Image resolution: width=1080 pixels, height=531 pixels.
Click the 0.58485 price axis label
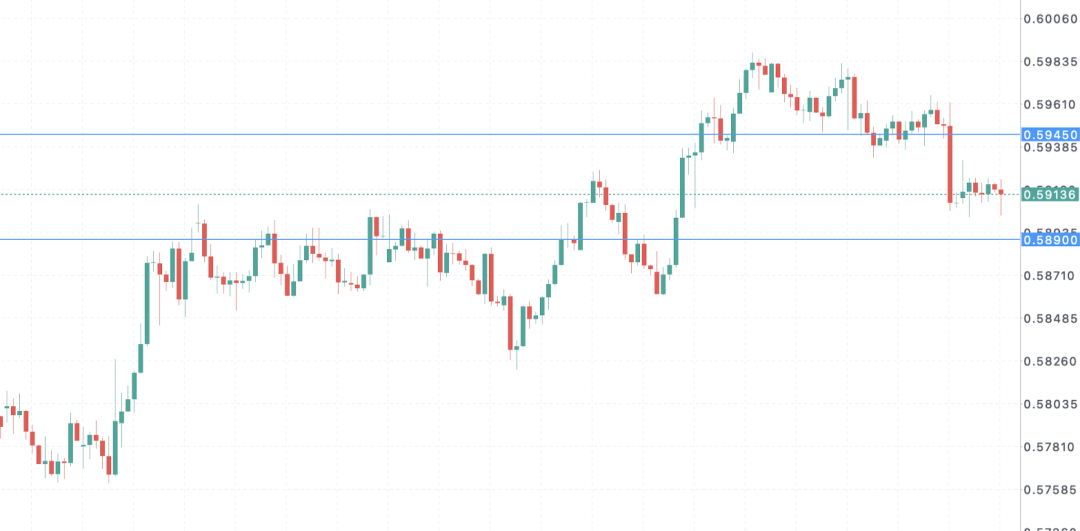1050,319
